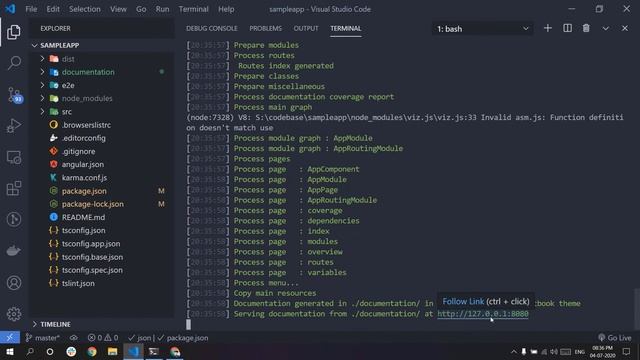Image resolution: width=640 pixels, height=360 pixels.
Task: Open the Edit menu
Action: (x=53, y=9)
